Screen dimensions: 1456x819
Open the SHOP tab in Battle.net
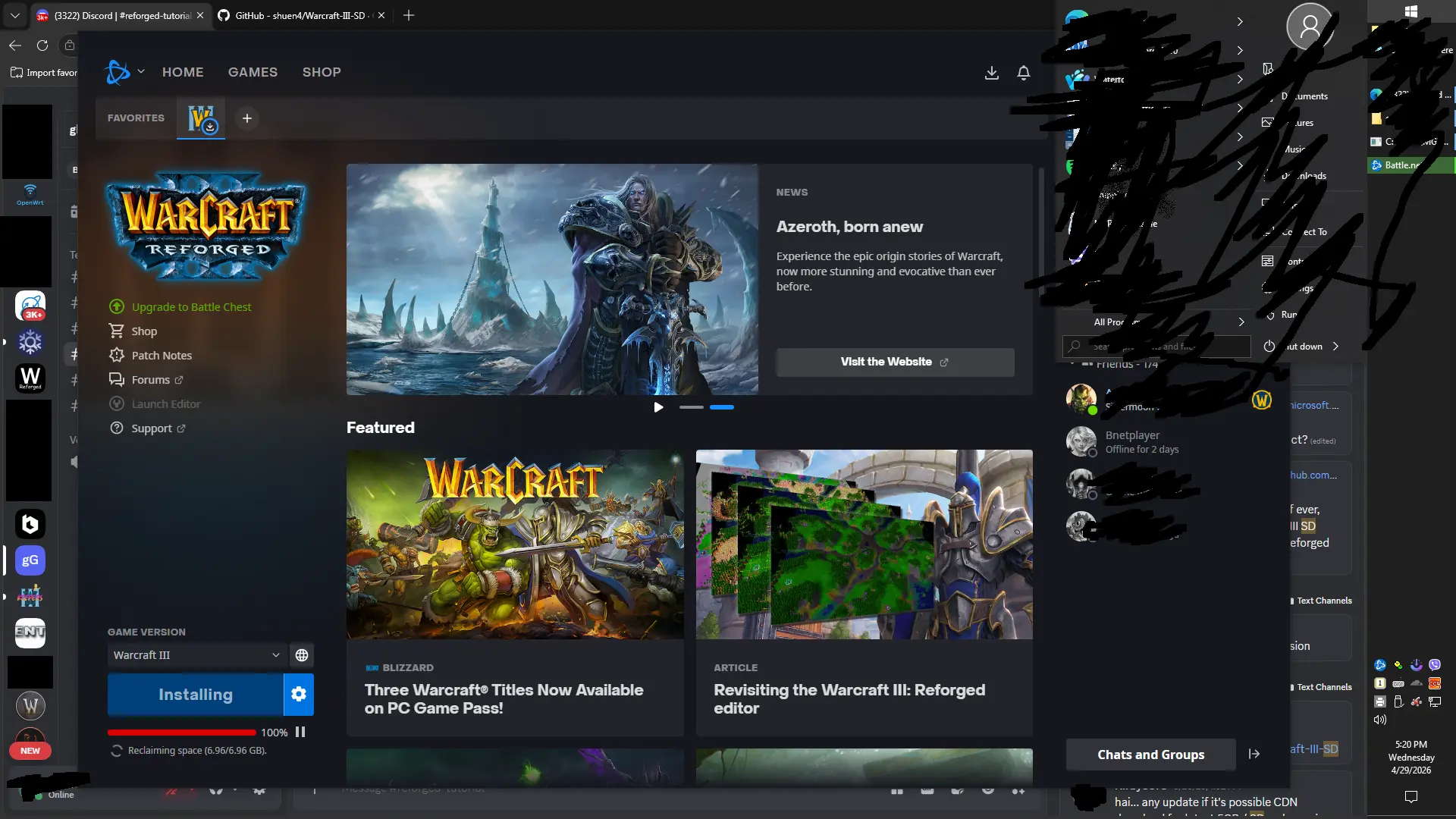pos(322,72)
